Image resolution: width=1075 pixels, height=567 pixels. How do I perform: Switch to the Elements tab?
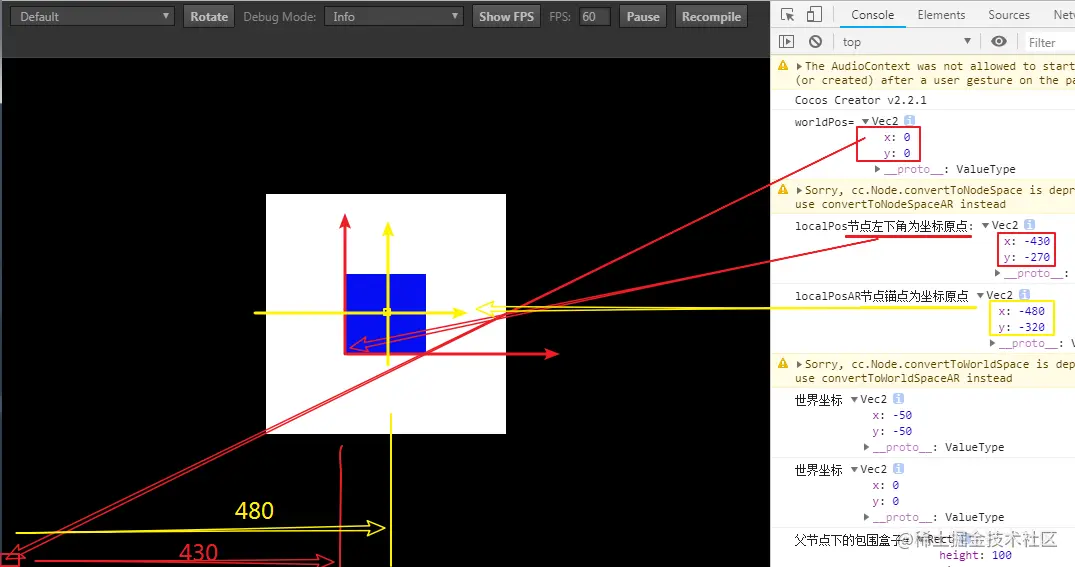coord(941,14)
